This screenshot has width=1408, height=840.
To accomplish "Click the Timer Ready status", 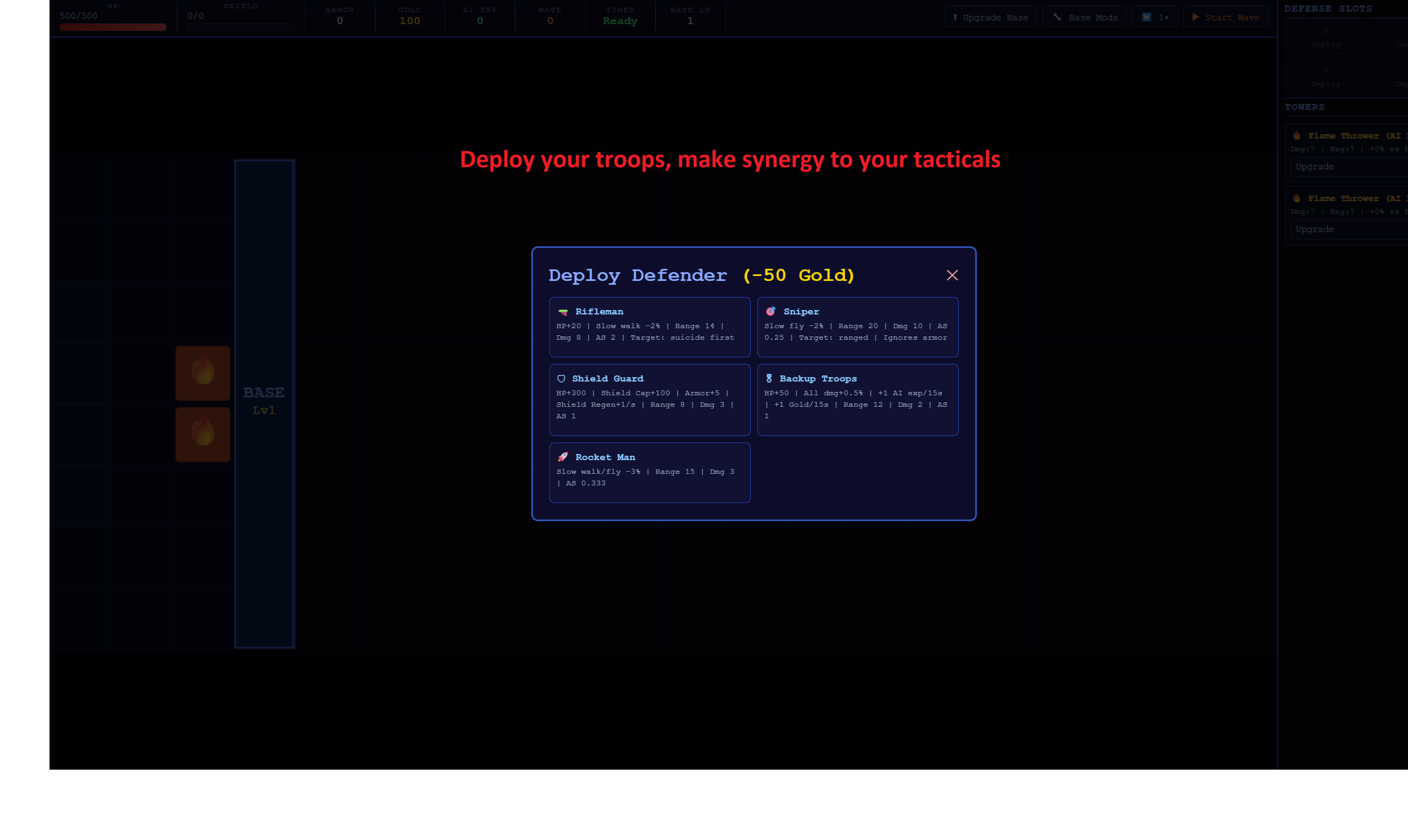I will (x=620, y=21).
